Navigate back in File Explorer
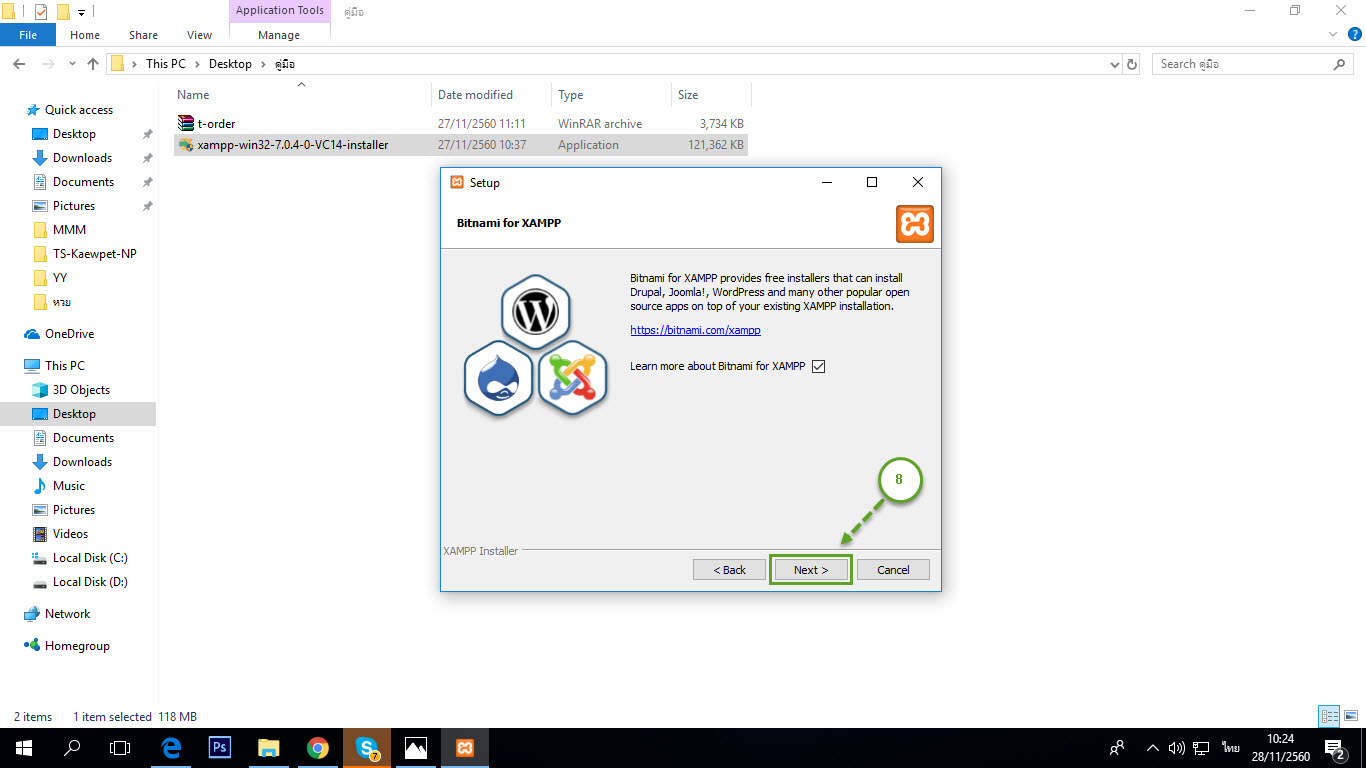This screenshot has height=768, width=1366. 19,64
